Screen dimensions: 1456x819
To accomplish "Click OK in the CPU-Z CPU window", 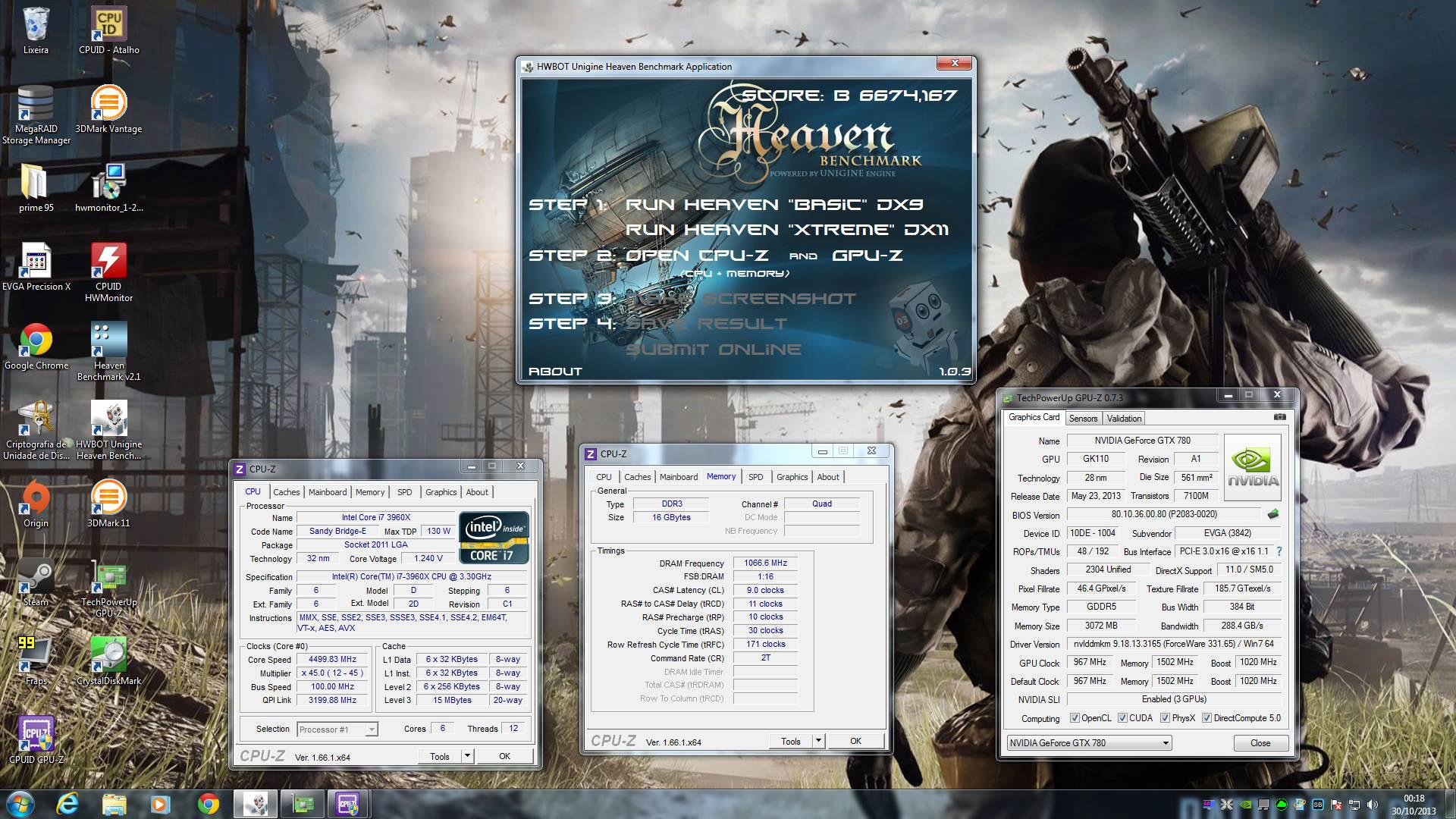I will tap(504, 756).
